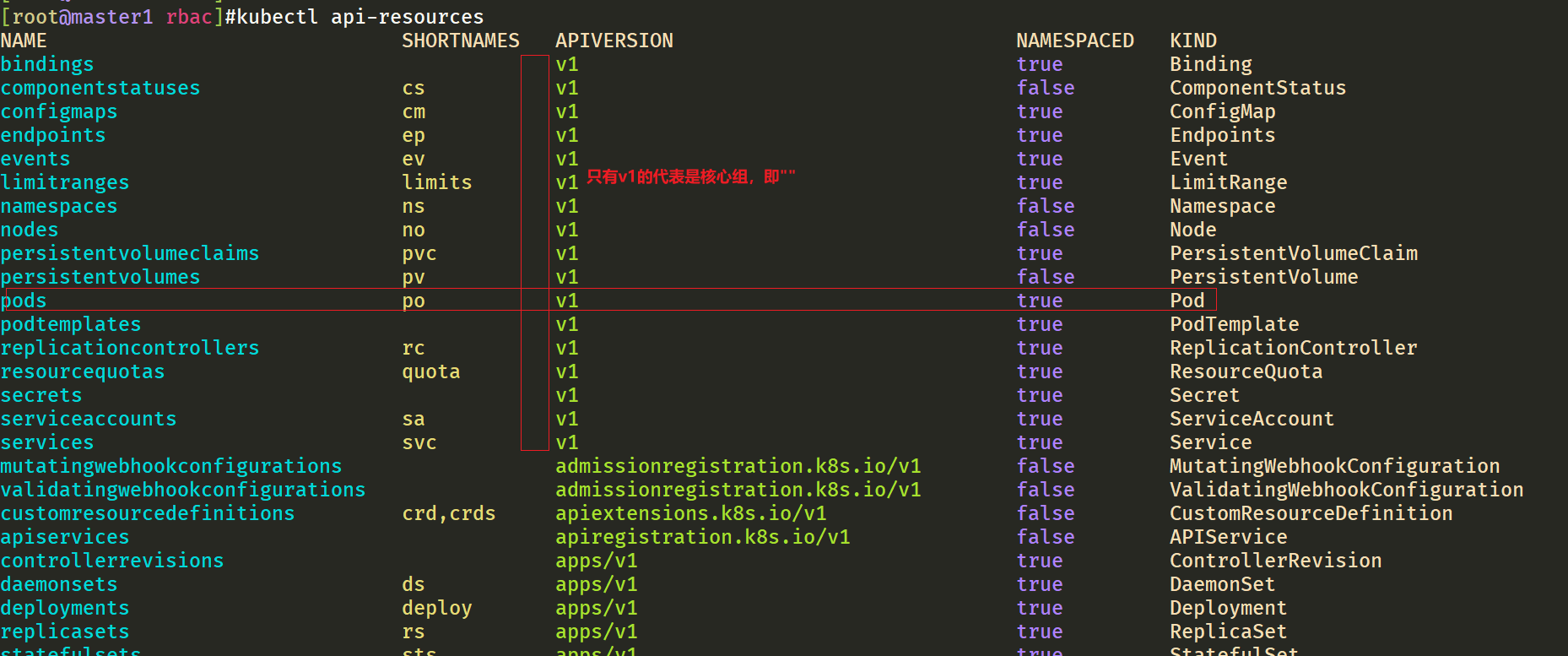Select the 'persistentvolumes' resource name
The height and width of the screenshot is (656, 1568).
pos(100,277)
